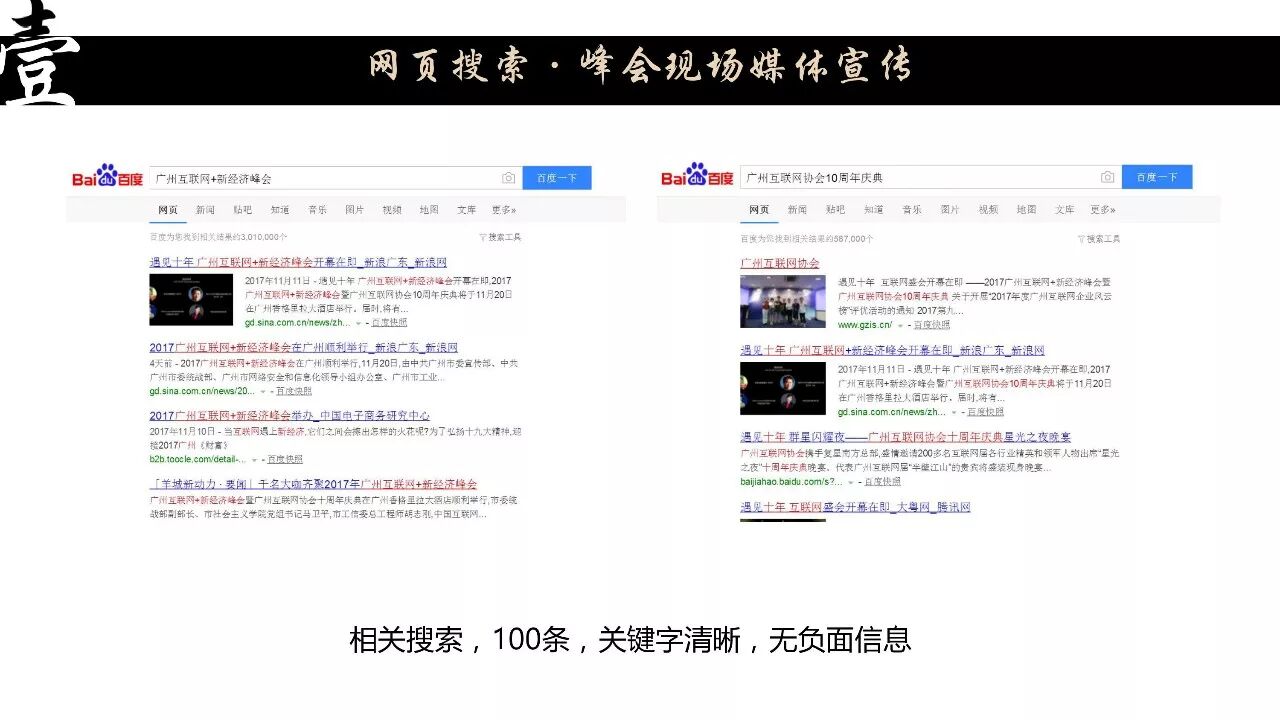Select the 视频 tab in the 10周年庆典 search

point(988,210)
